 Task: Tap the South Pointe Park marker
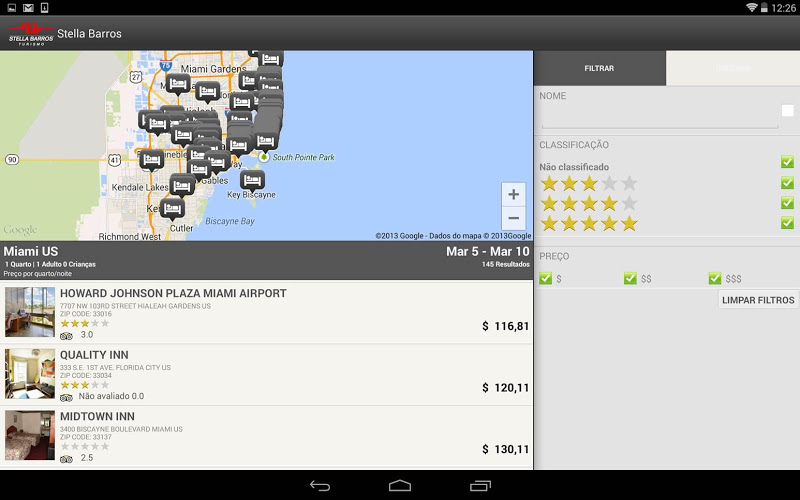(x=264, y=157)
